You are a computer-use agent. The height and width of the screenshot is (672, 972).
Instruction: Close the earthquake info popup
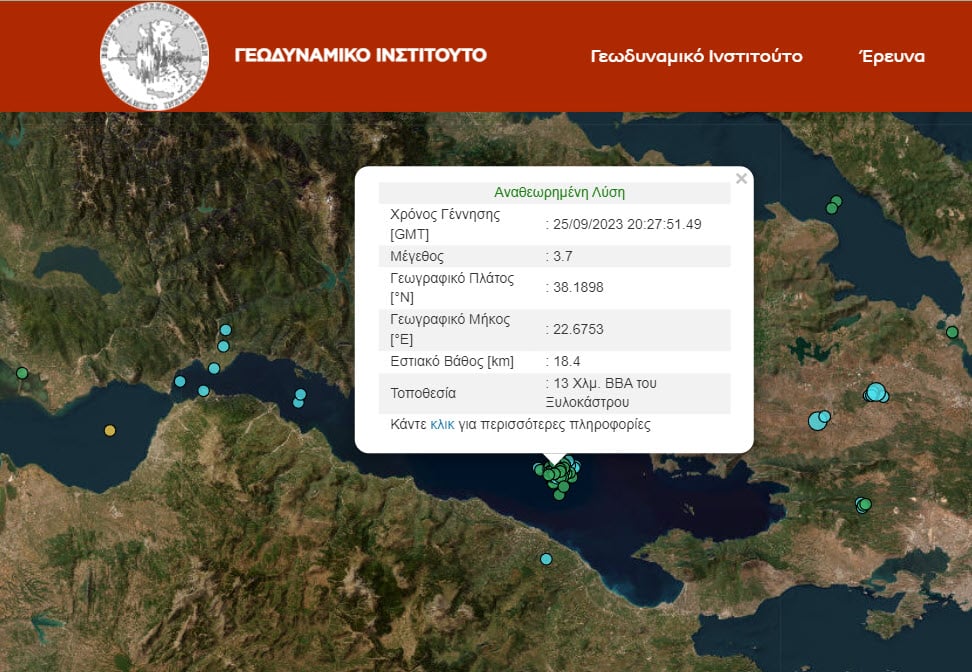pos(741,179)
